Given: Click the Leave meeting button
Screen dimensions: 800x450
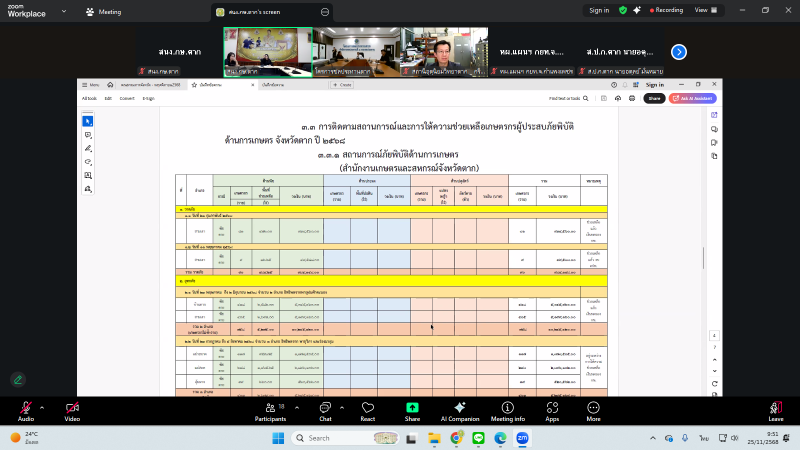Looking at the screenshot, I should tap(775, 408).
